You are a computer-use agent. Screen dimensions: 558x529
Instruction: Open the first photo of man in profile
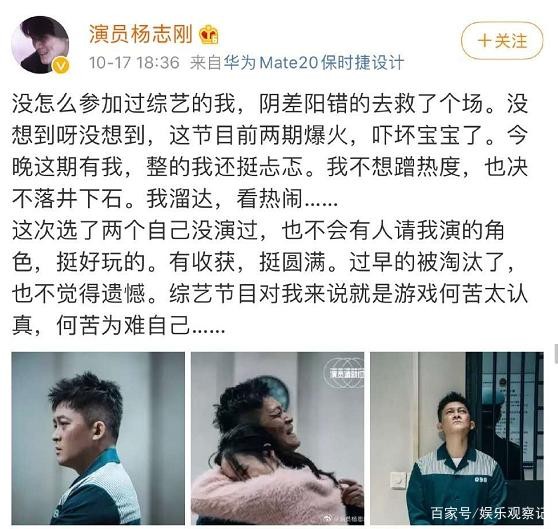tap(98, 438)
